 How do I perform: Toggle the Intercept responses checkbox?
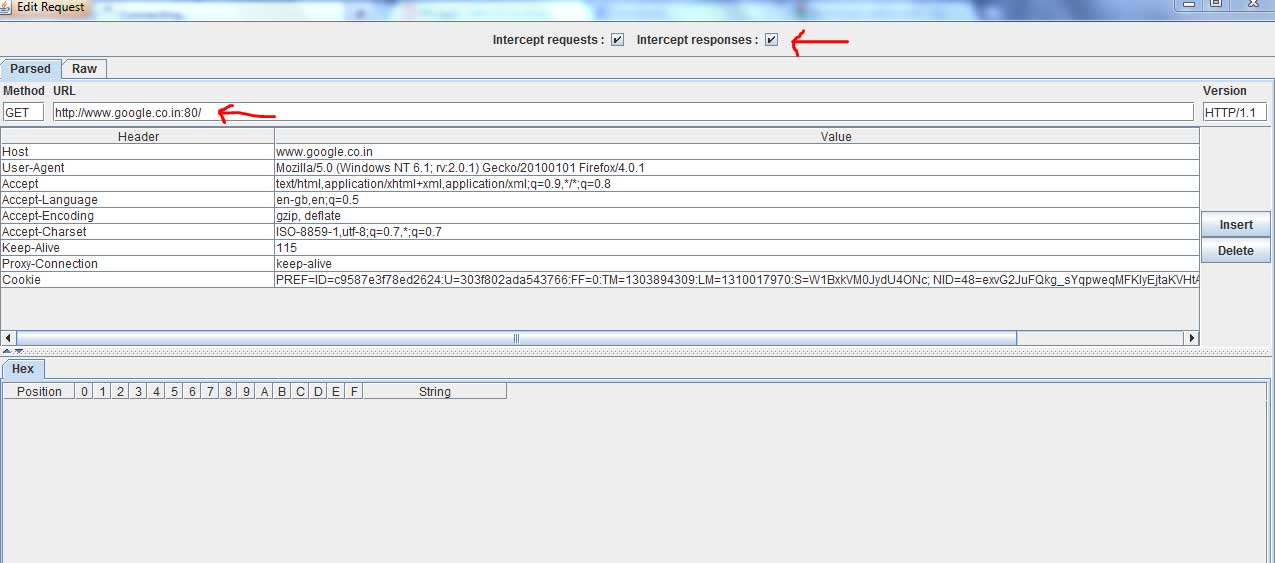[x=771, y=40]
